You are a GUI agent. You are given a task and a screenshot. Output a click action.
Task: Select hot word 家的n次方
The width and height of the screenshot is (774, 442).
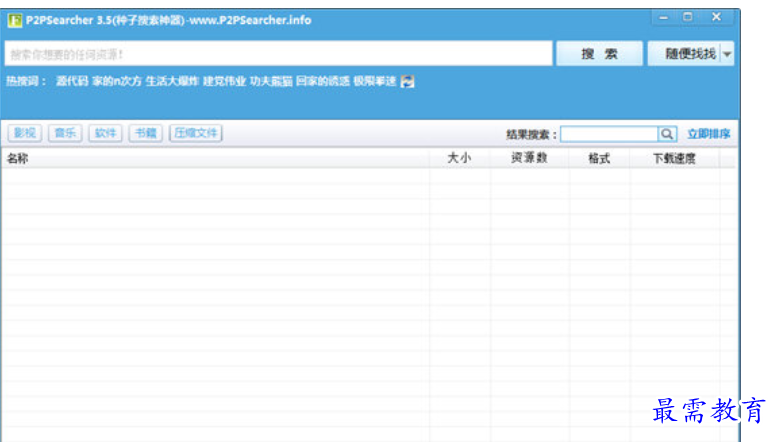coord(117,81)
